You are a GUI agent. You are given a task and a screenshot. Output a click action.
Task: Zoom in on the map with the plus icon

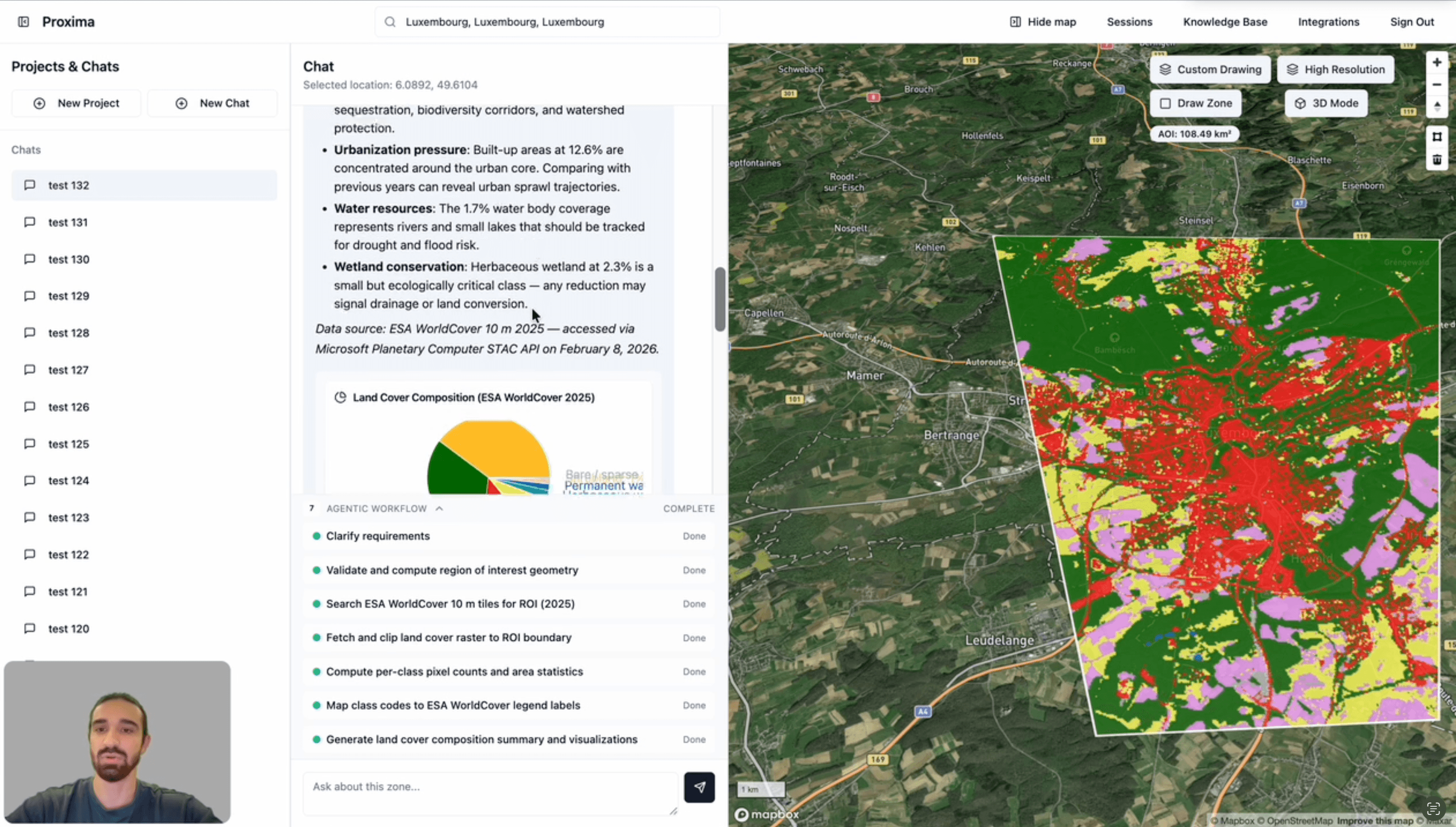[1437, 62]
